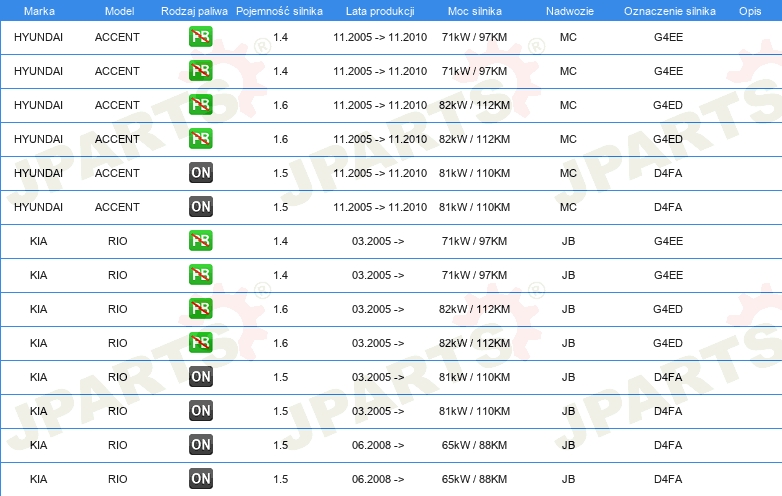782x496 pixels.
Task: Click the Model column header
Action: (x=119, y=11)
